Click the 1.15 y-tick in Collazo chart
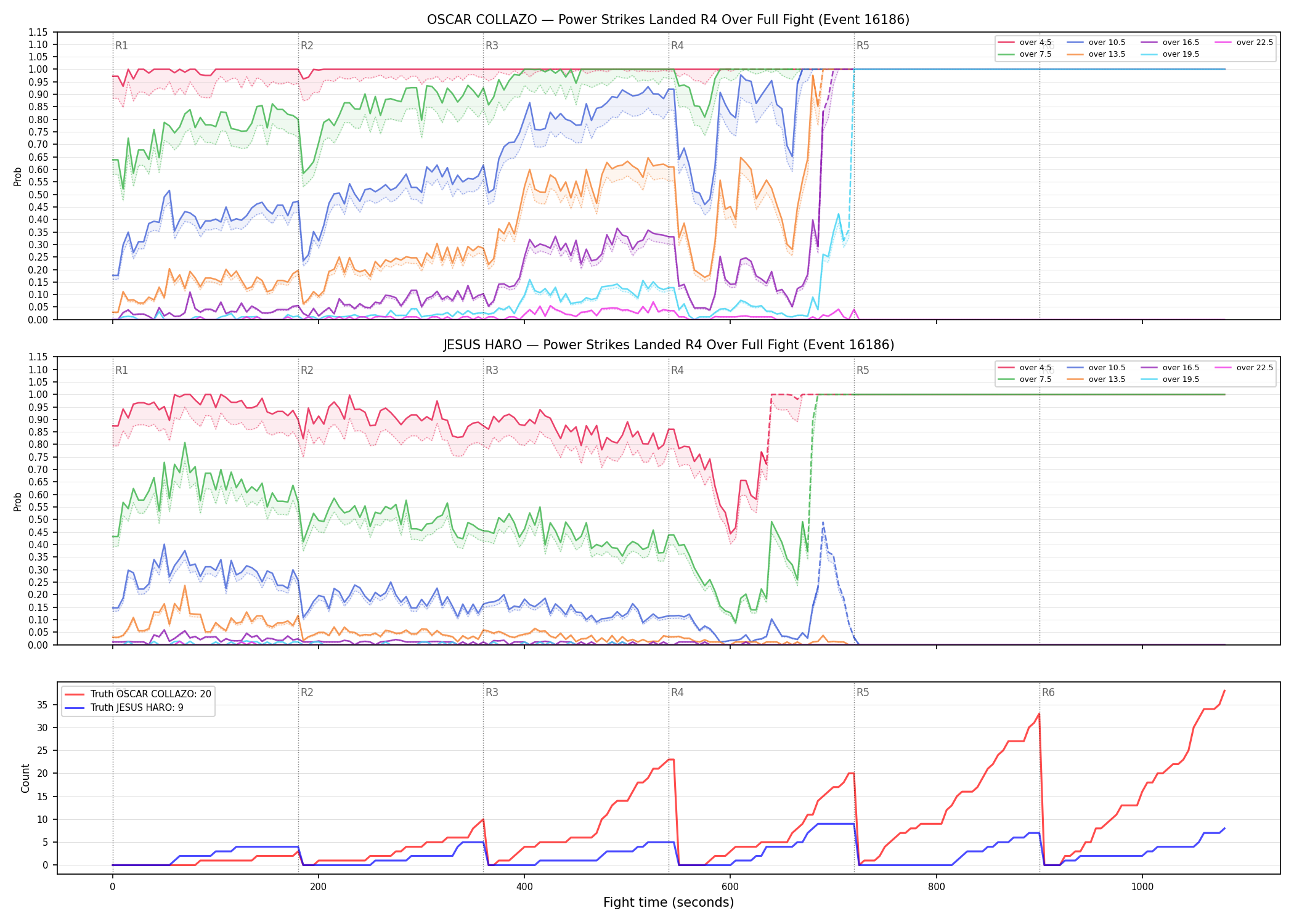 [38, 32]
